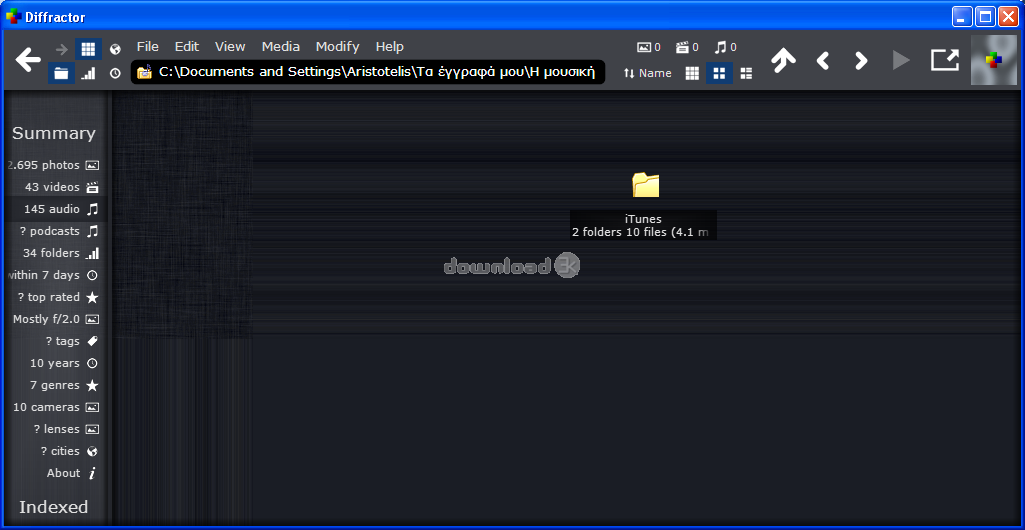Open the File menu
Screen dimensions: 1025x530
[x=148, y=46]
